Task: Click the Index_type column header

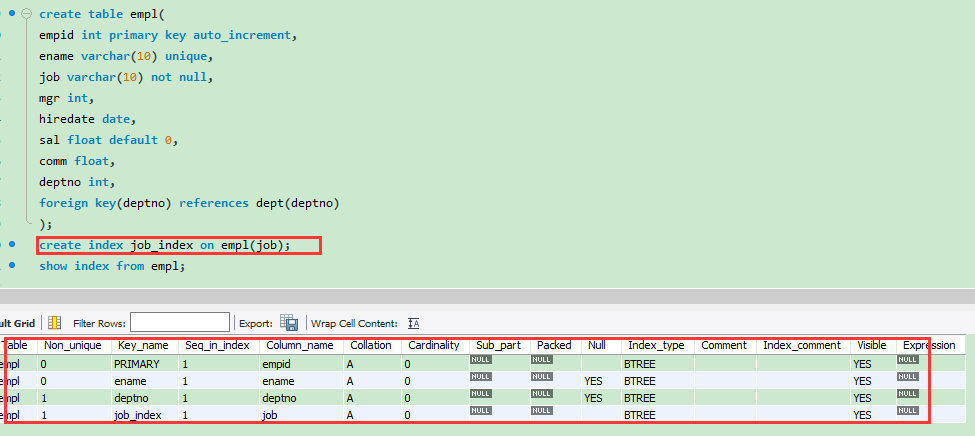Action: point(657,345)
